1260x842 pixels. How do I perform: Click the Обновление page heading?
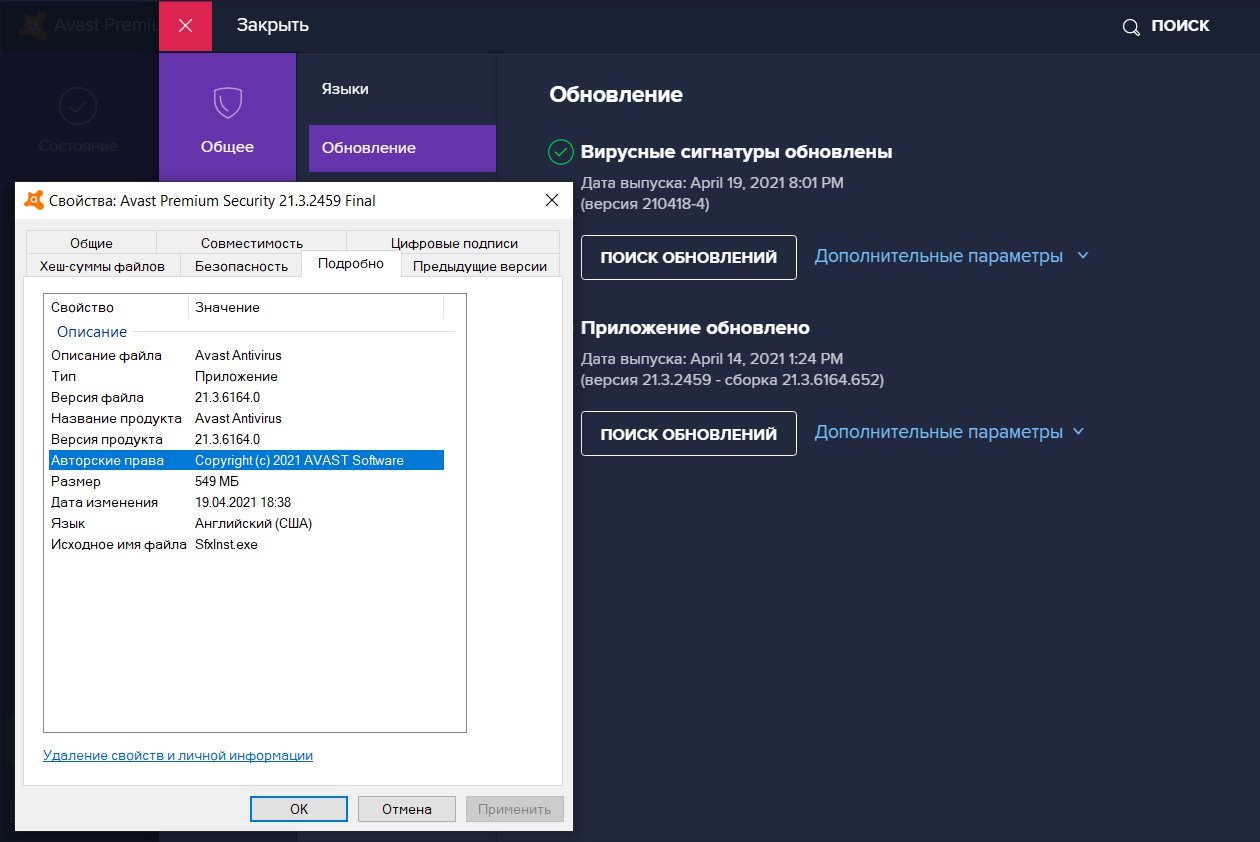tap(616, 95)
